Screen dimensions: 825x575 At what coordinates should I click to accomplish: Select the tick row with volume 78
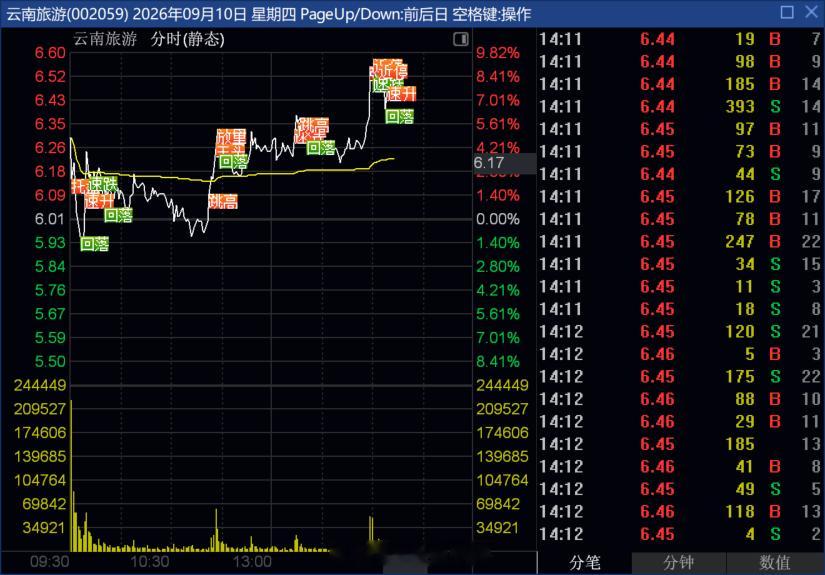(680, 219)
